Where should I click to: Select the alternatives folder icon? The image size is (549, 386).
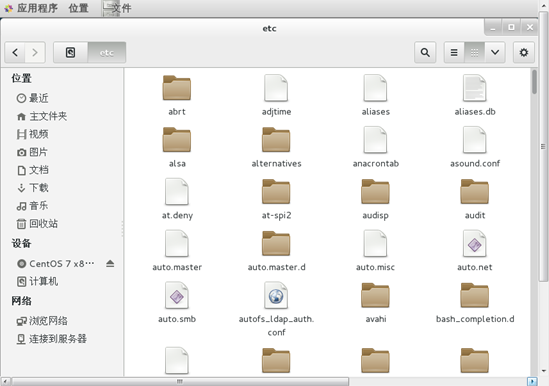(x=276, y=140)
